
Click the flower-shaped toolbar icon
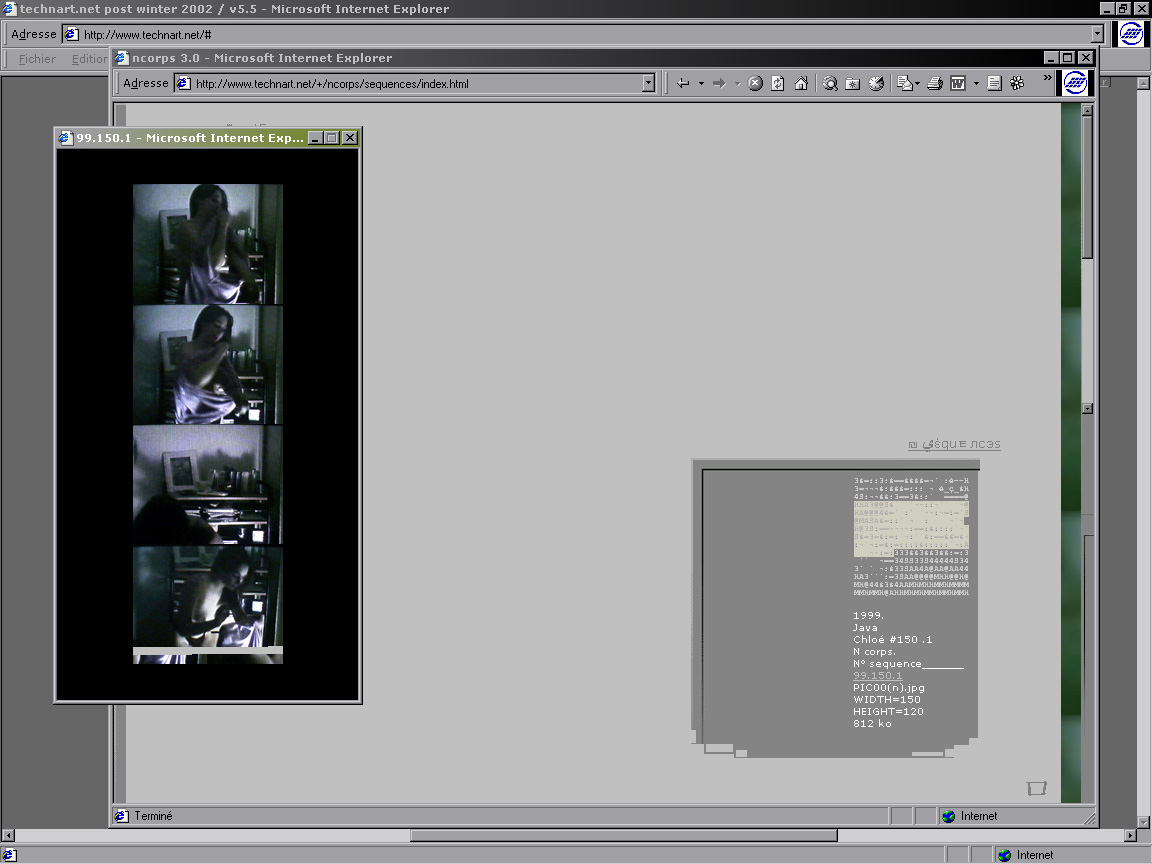coord(1017,84)
